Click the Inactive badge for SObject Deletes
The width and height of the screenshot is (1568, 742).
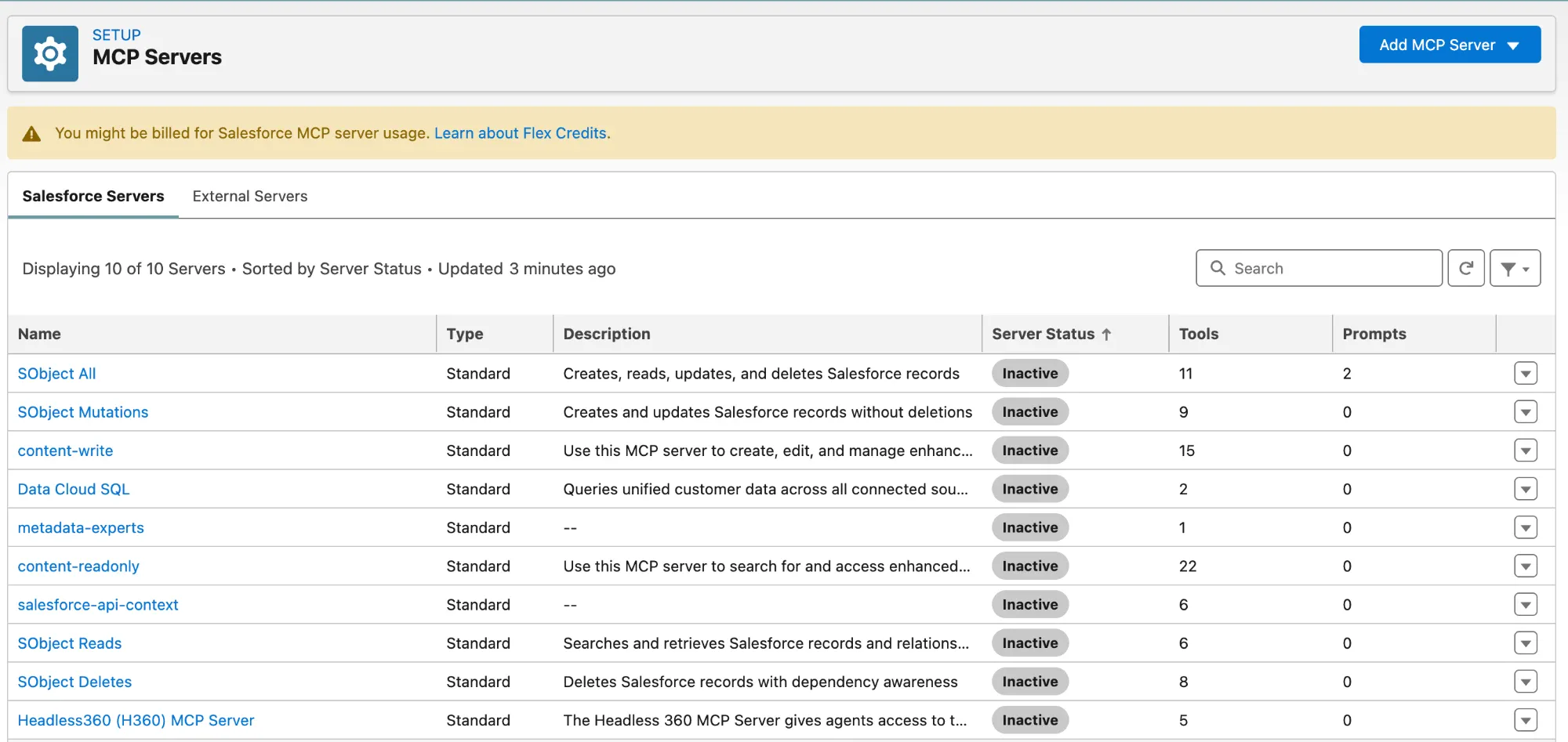pos(1029,682)
